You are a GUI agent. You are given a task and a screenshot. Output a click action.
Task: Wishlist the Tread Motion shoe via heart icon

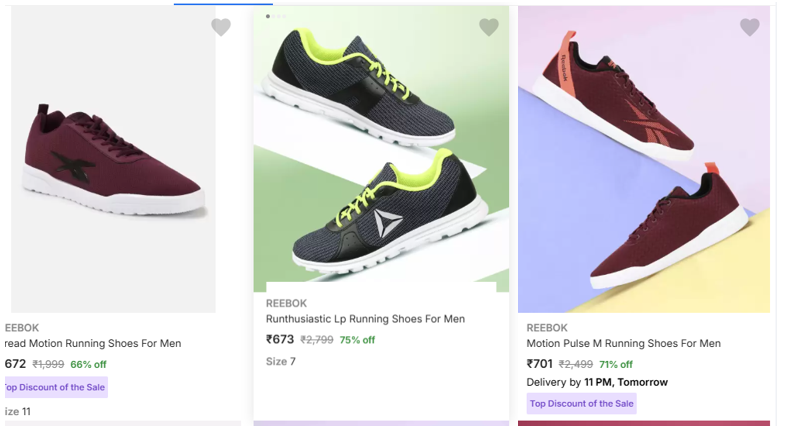pyautogui.click(x=221, y=28)
